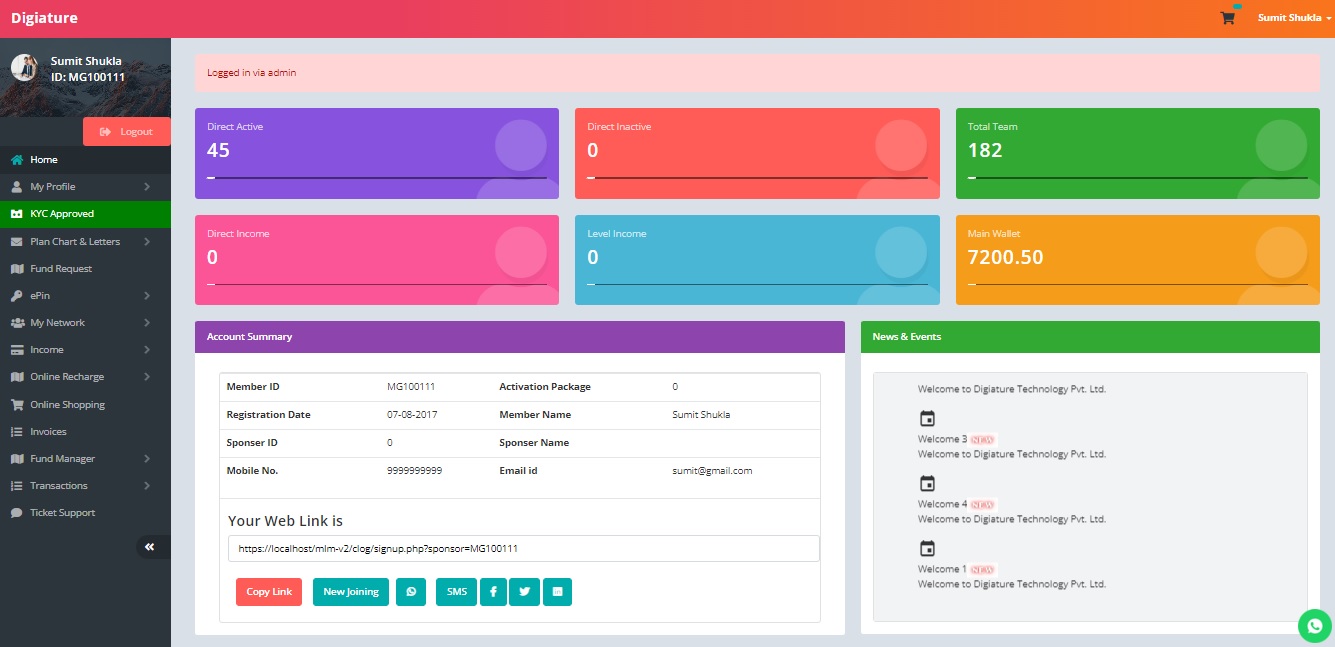1335x647 pixels.
Task: Expand the My Profile submenu arrow
Action: click(146, 187)
